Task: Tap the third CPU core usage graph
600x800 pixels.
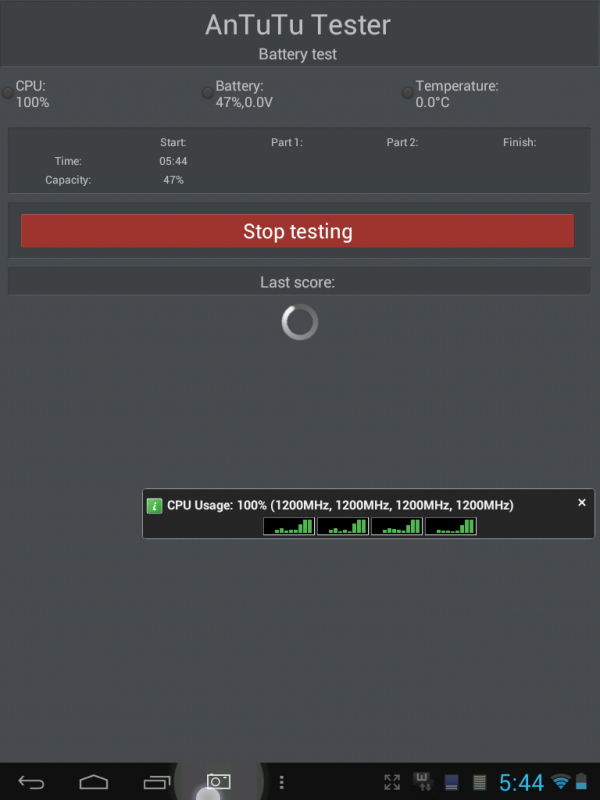Action: click(x=397, y=526)
